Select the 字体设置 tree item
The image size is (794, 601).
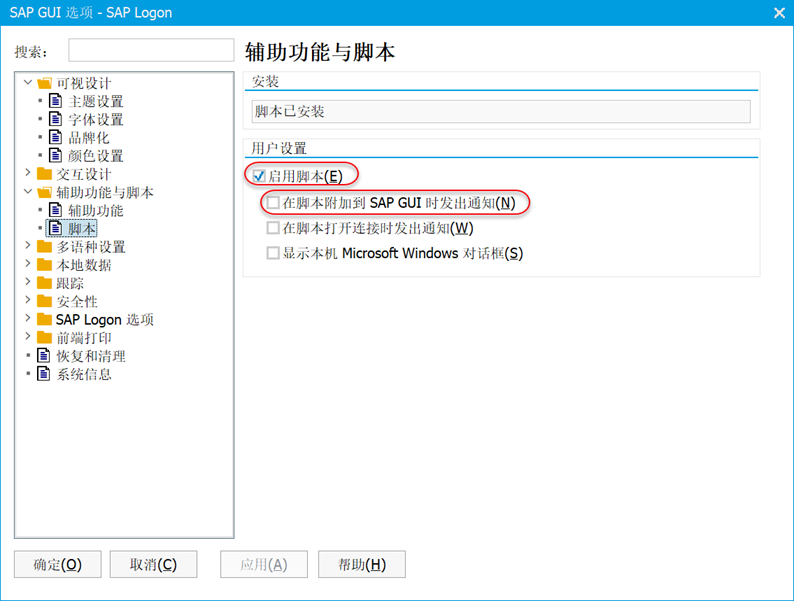96,119
